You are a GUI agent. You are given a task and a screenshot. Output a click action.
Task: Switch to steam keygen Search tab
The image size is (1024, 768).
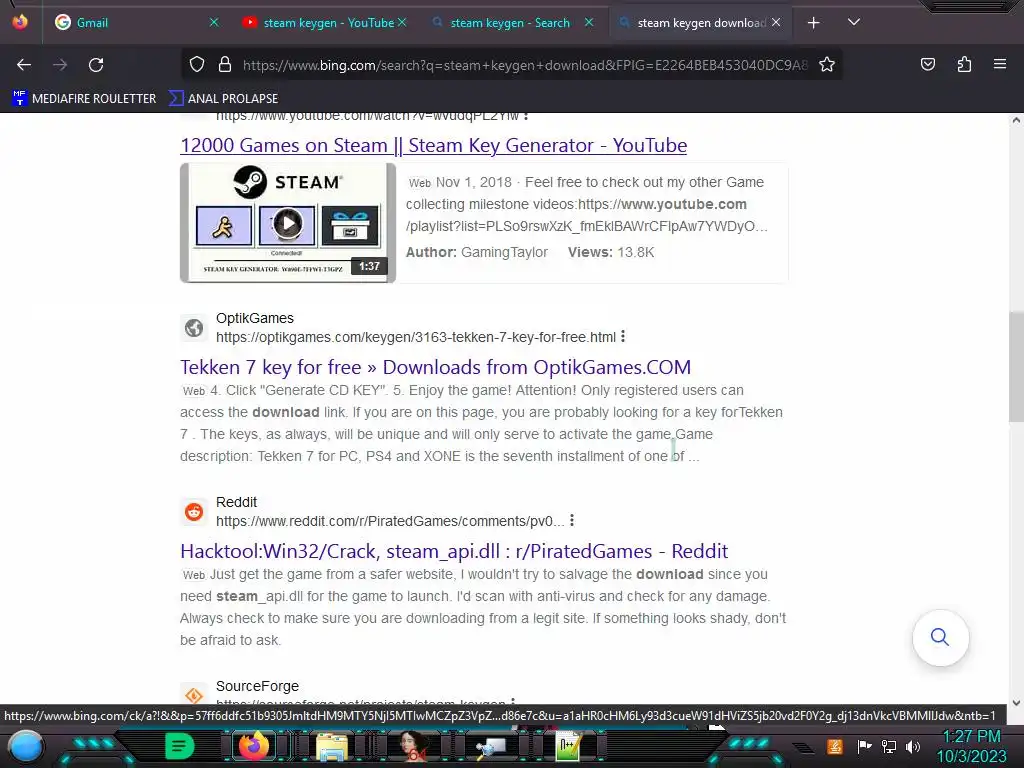511,23
